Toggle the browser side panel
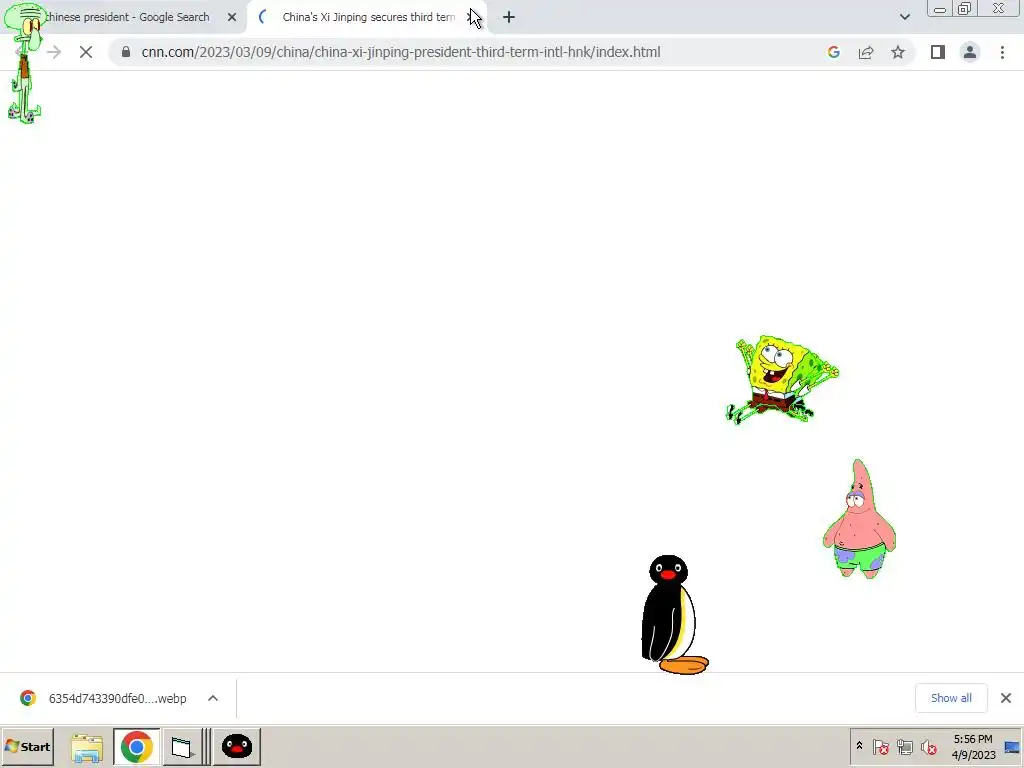The image size is (1024, 768). (938, 52)
